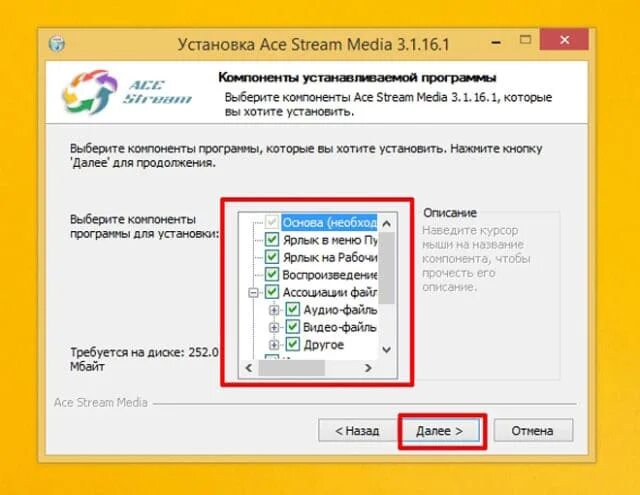
Task: Select the Другое tree item label
Action: click(324, 345)
